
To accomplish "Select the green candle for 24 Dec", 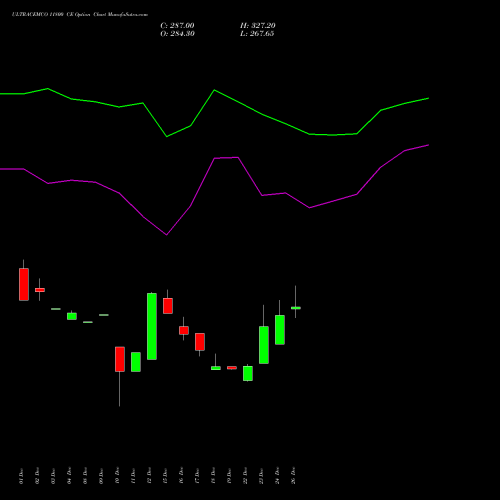I will tap(280, 330).
